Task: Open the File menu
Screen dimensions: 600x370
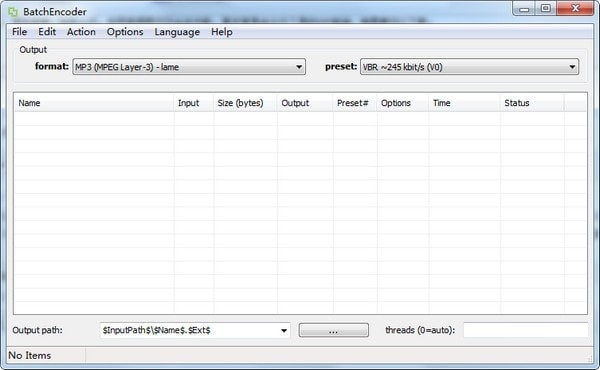Action: (20, 32)
